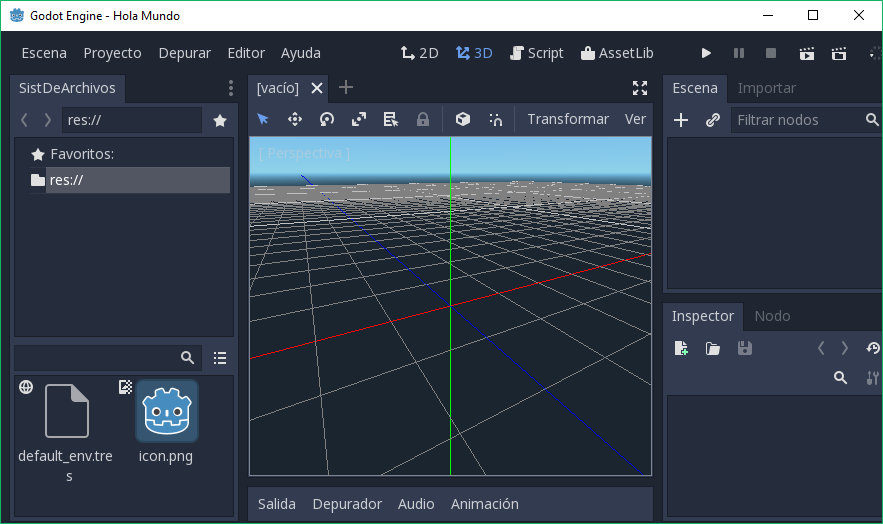The width and height of the screenshot is (883, 524).
Task: Open the Audio bottom panel
Action: [416, 504]
